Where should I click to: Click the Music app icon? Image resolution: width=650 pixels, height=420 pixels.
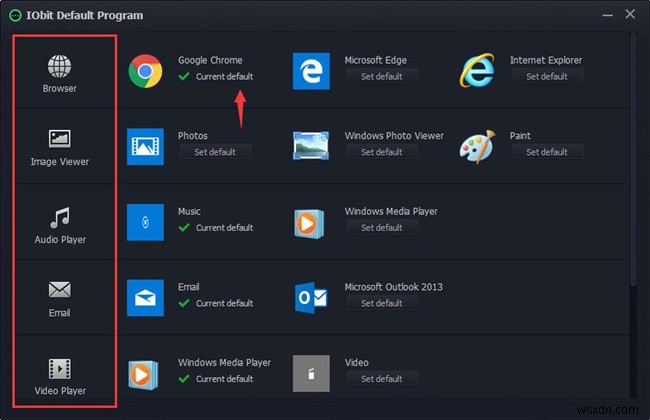145,222
